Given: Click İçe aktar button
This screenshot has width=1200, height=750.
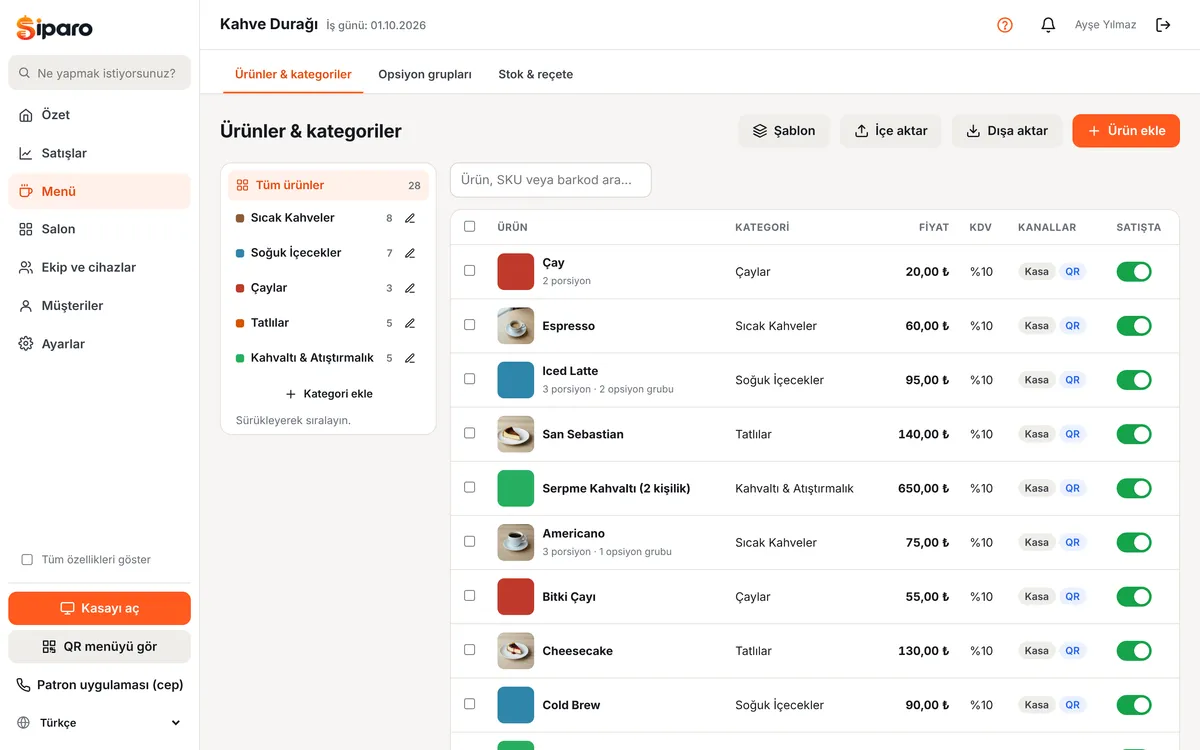Looking at the screenshot, I should [x=891, y=131].
